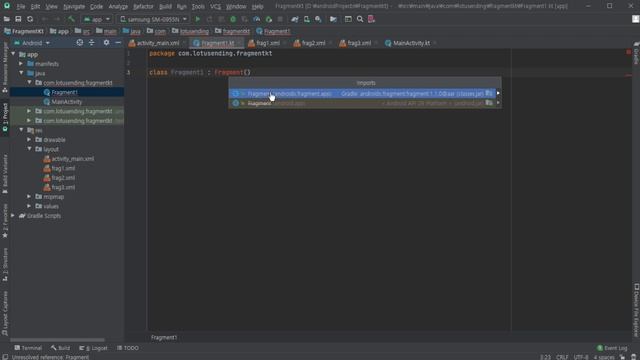The width and height of the screenshot is (640, 360).
Task: Open the Navigate menu
Action: [x=74, y=7]
